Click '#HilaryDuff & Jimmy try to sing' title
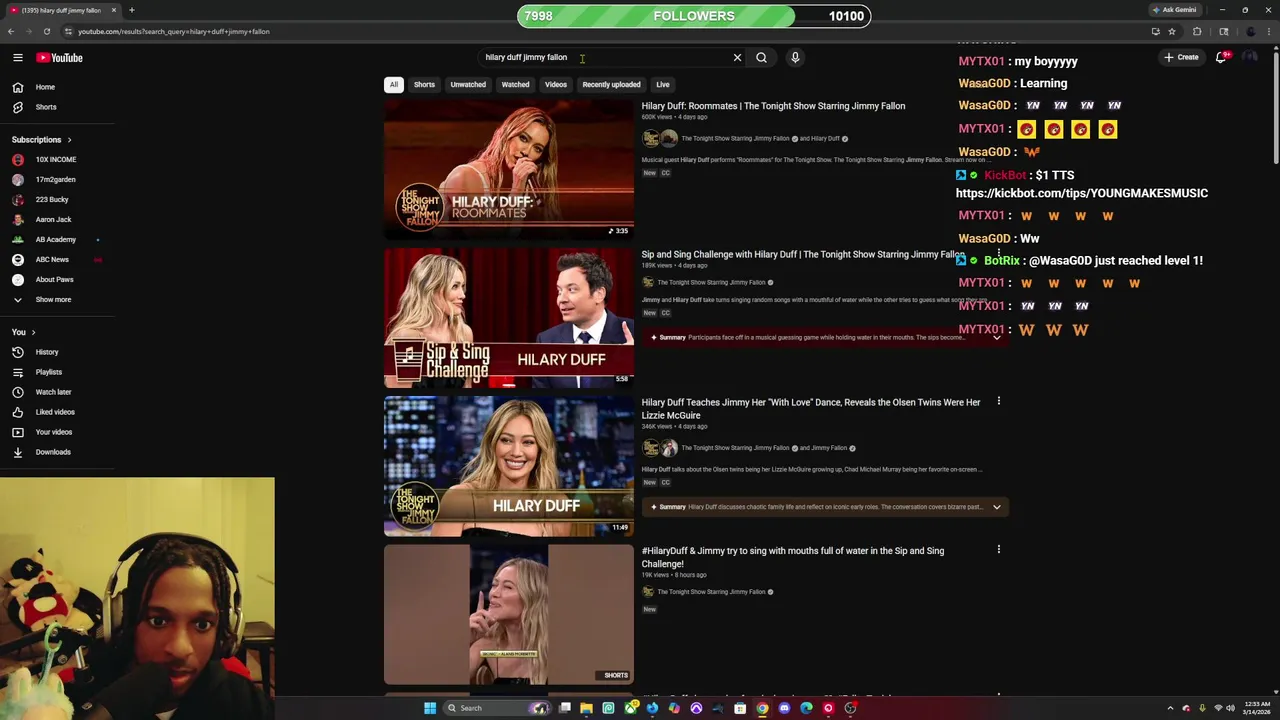This screenshot has width=1280, height=720. (793, 557)
